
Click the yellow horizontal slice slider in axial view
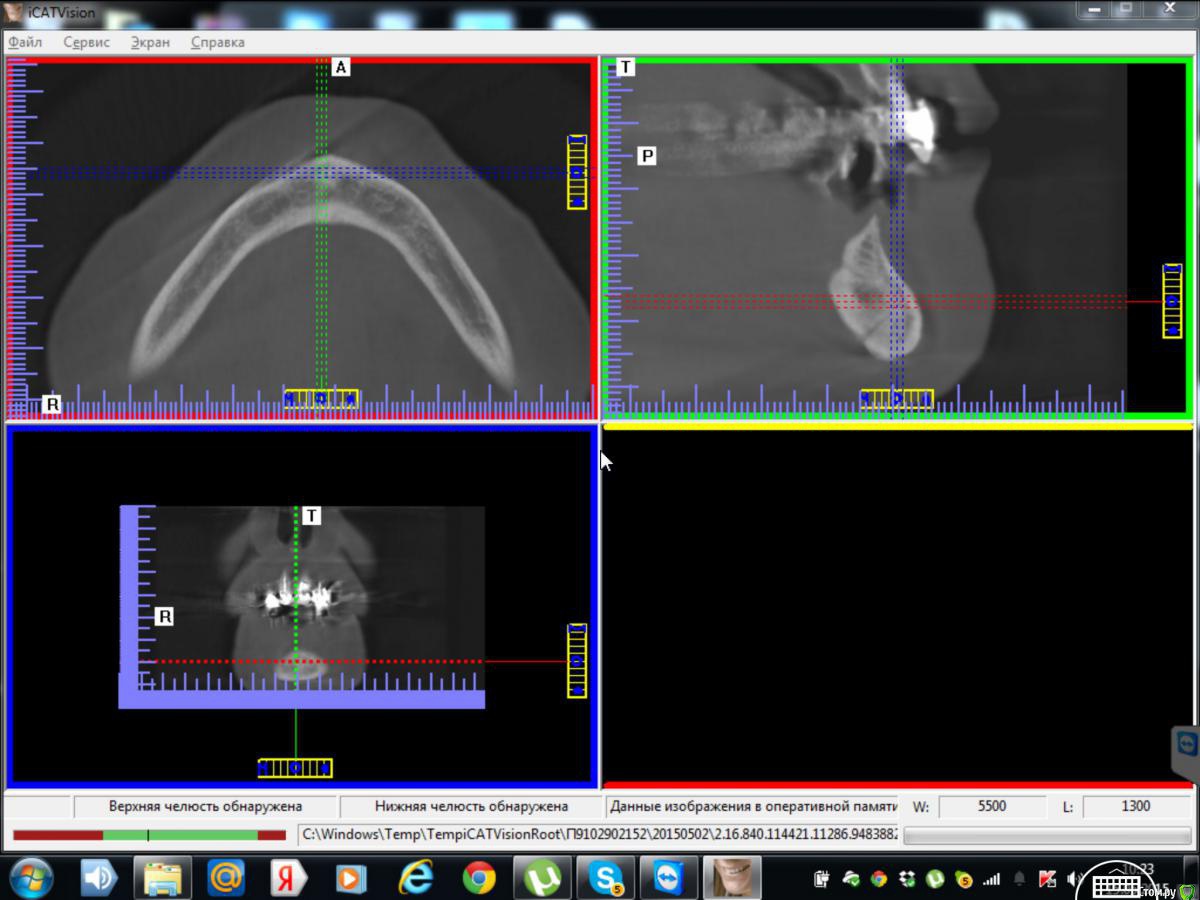click(320, 399)
